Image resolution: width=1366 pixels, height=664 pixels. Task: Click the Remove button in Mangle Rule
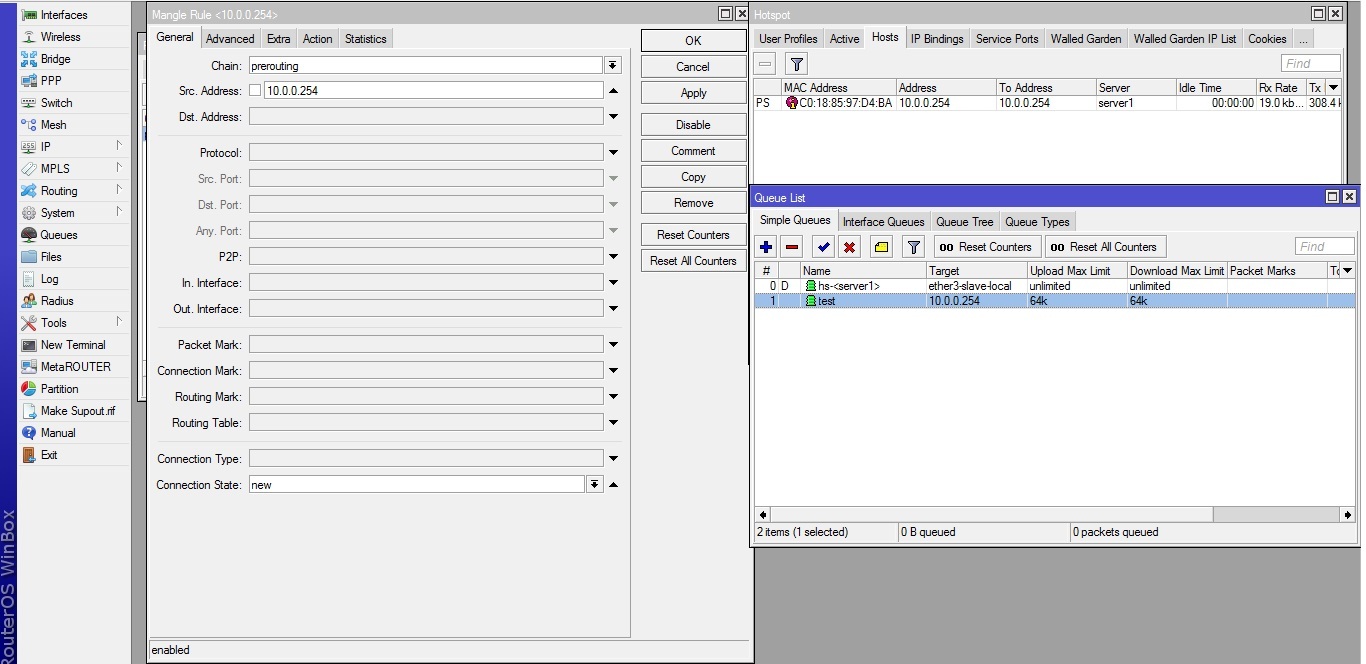[x=693, y=203]
